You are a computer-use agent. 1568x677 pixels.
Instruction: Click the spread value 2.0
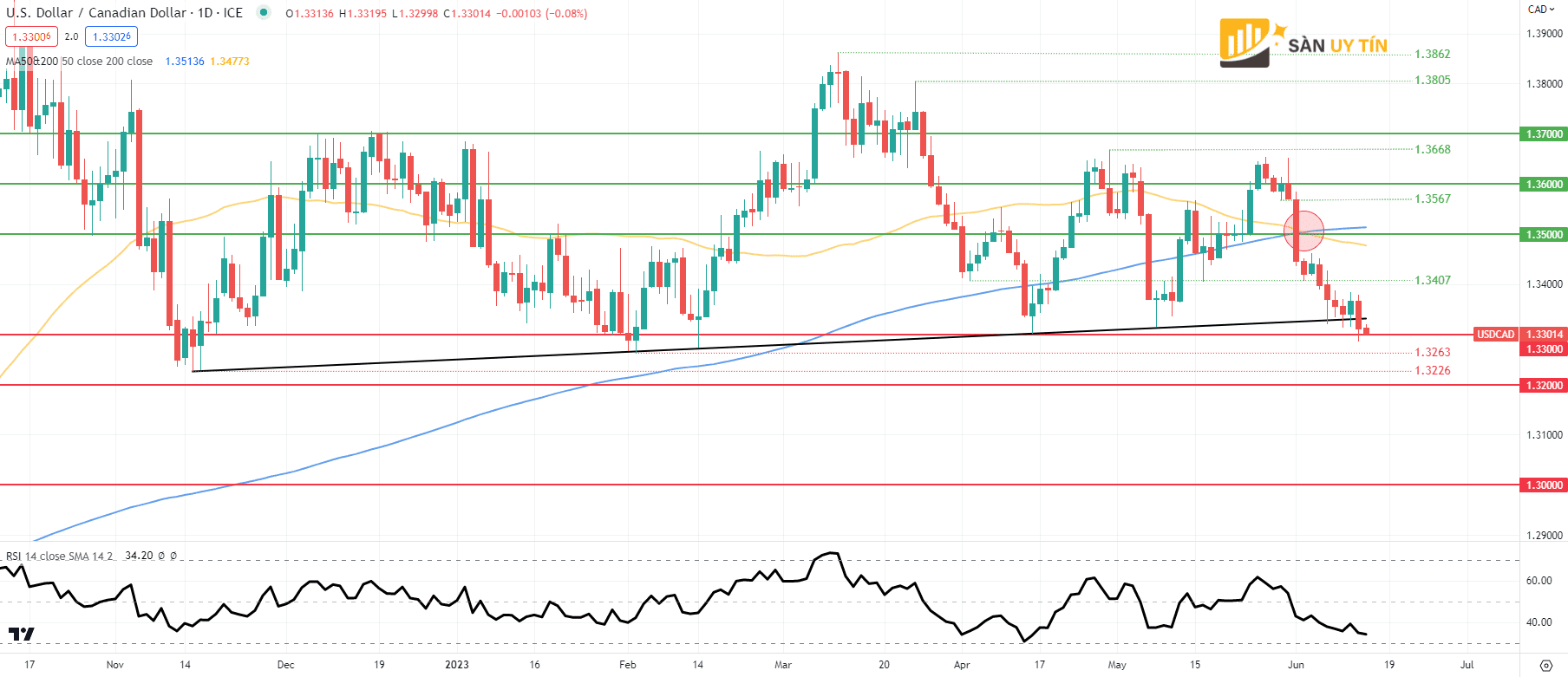(x=71, y=36)
